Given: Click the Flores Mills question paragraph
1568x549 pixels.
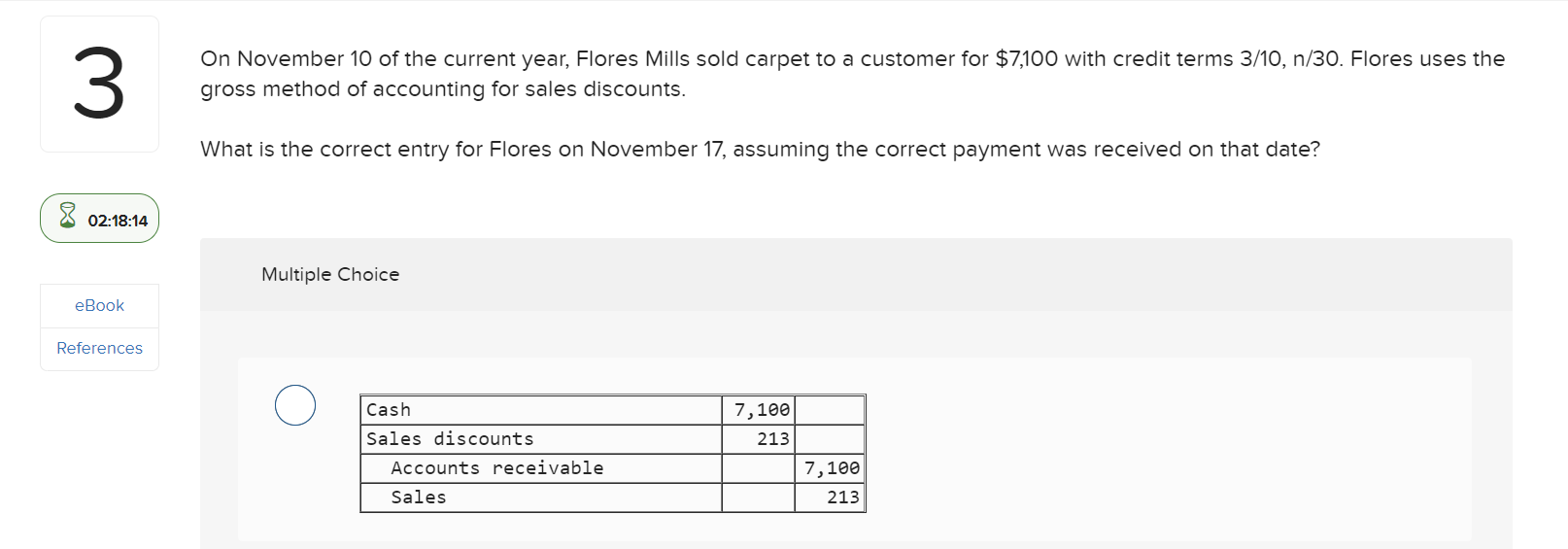Looking at the screenshot, I should 851,74.
